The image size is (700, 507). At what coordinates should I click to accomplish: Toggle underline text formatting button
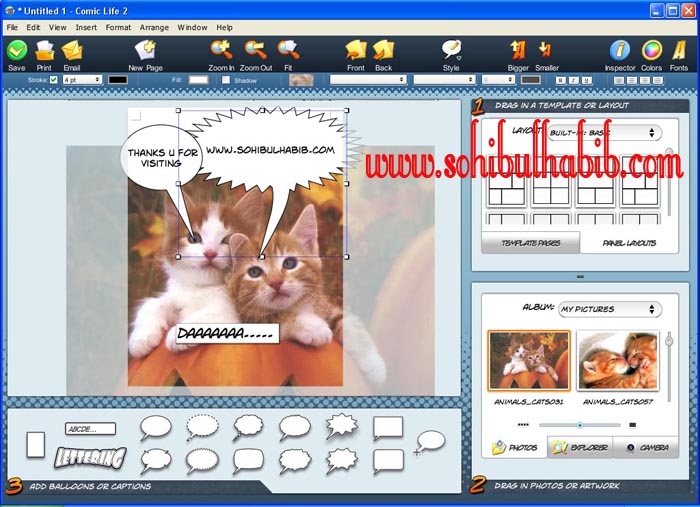click(x=587, y=80)
